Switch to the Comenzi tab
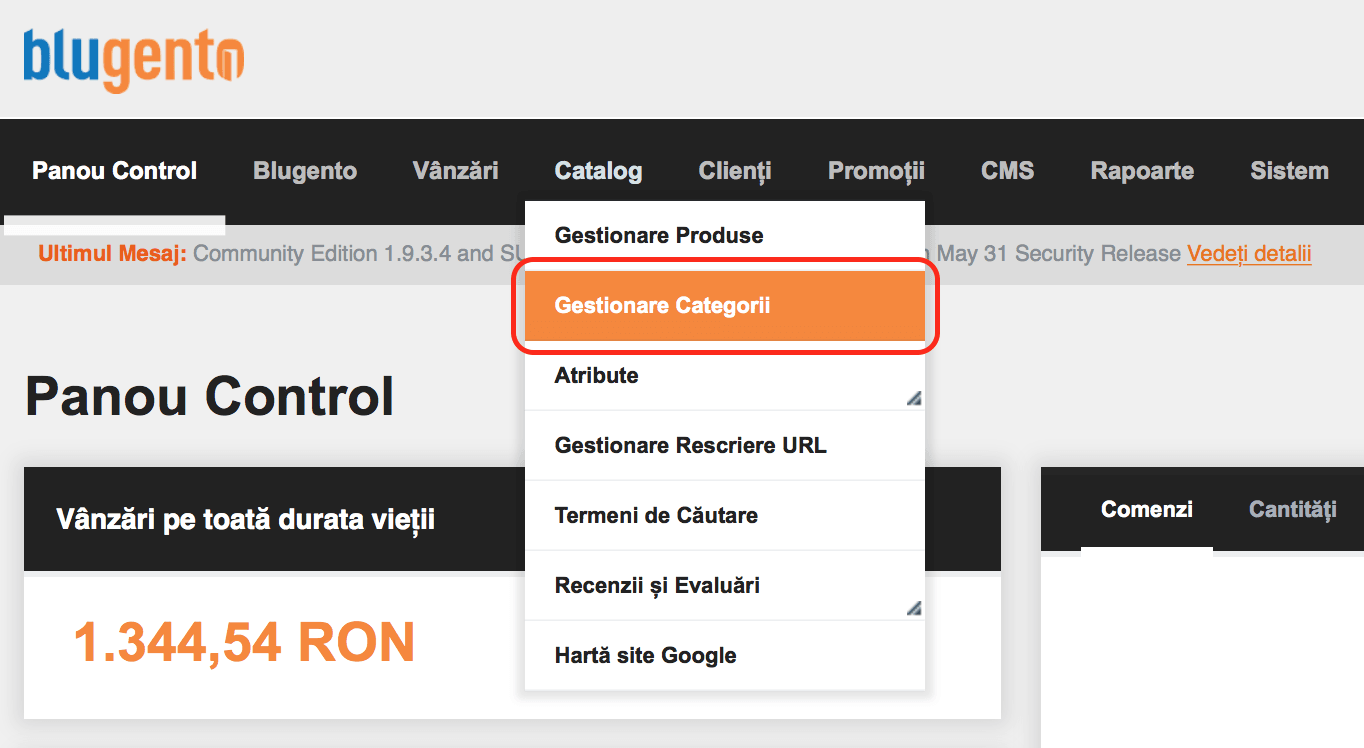The image size is (1364, 748). click(x=1147, y=509)
